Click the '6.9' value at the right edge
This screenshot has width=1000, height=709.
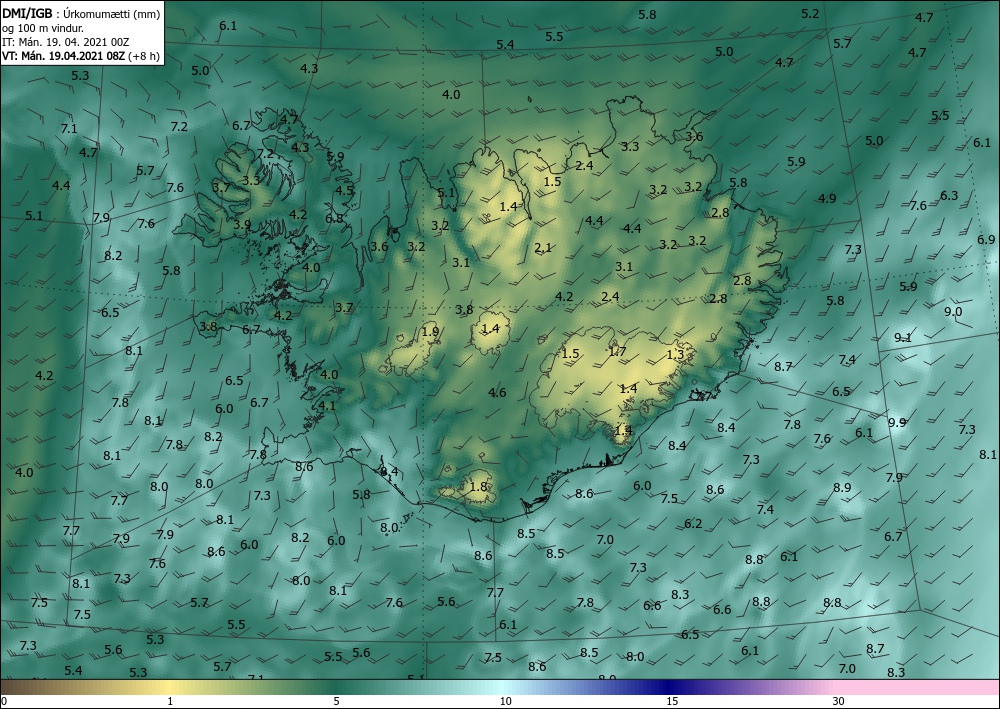coord(986,240)
